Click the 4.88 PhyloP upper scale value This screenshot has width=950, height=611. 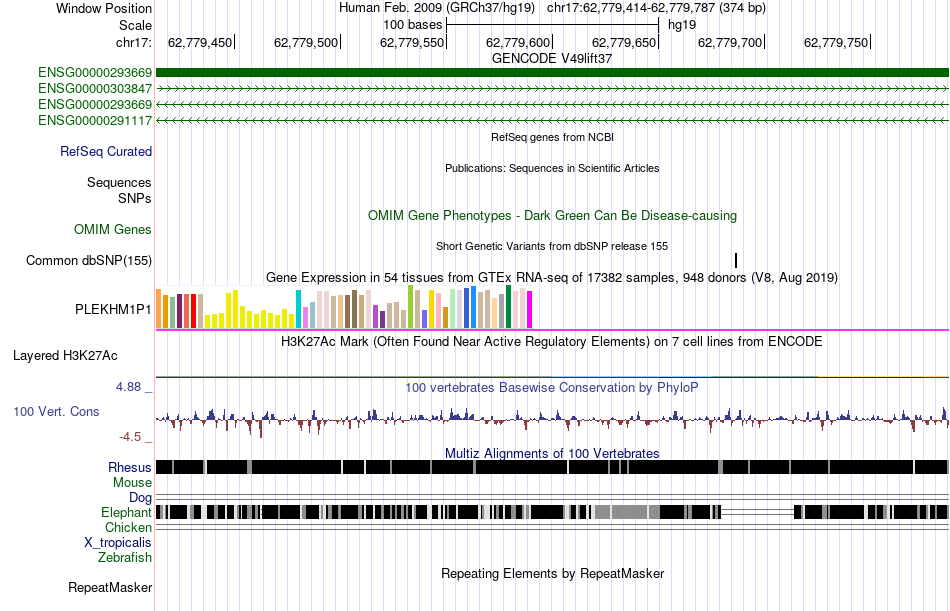pyautogui.click(x=128, y=387)
